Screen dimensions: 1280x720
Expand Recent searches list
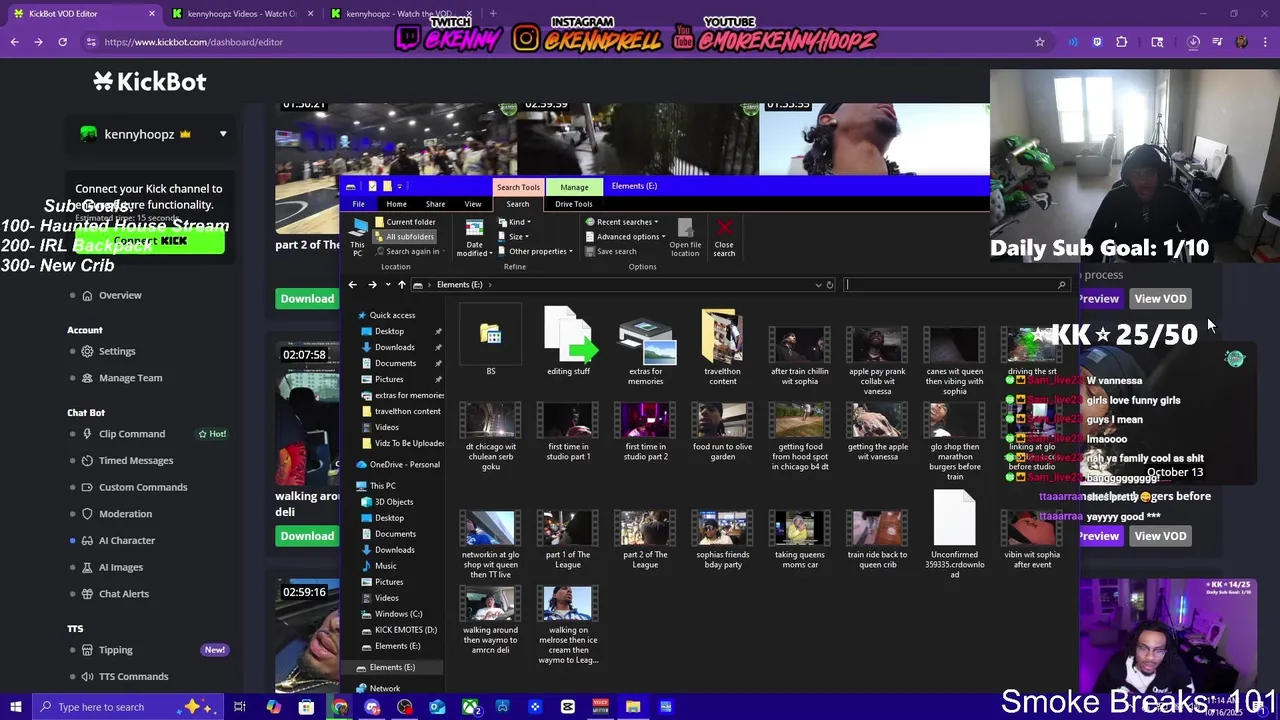point(622,222)
